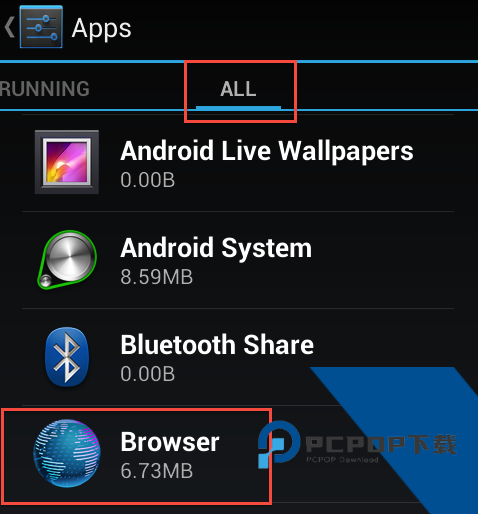Viewport: 478px width, 514px height.
Task: Tap the back chevron beside Settings icon
Action: pos(9,28)
